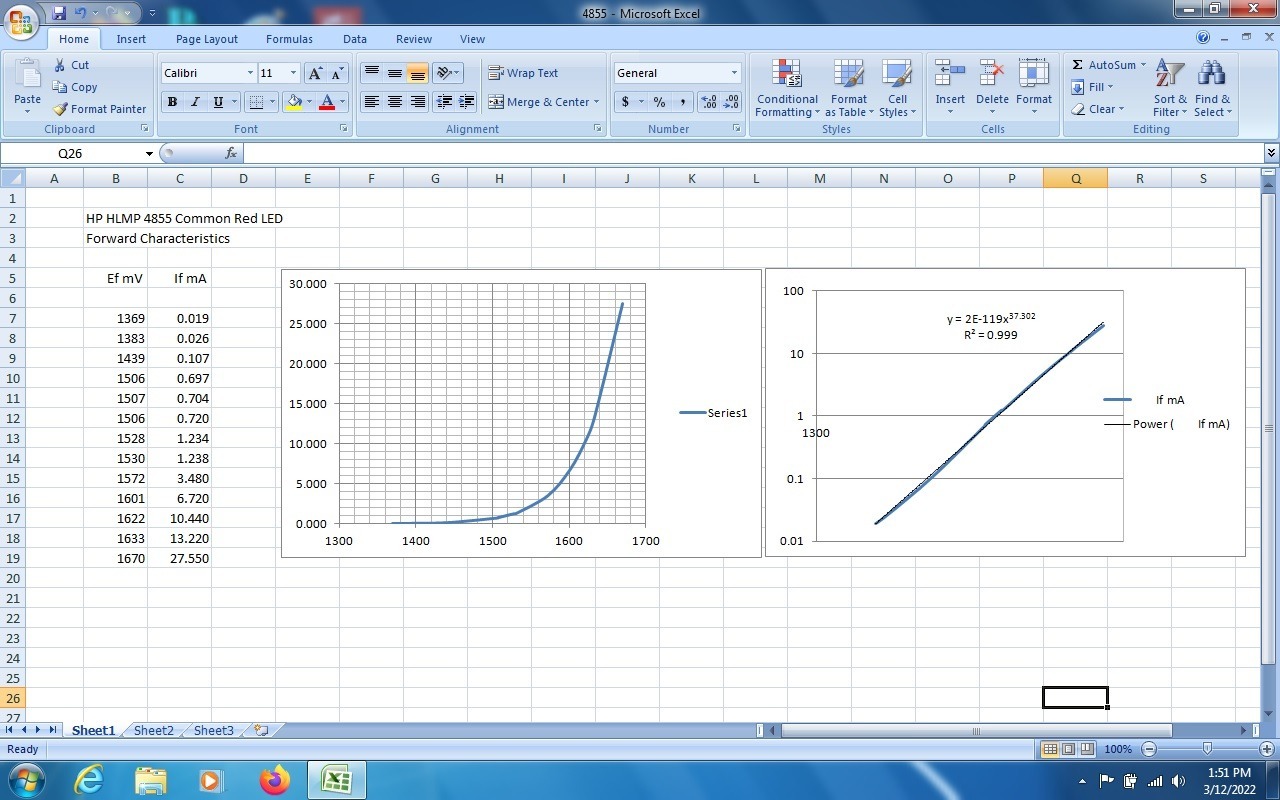The height and width of the screenshot is (800, 1280).
Task: Open Firefox from the taskbar
Action: click(274, 780)
